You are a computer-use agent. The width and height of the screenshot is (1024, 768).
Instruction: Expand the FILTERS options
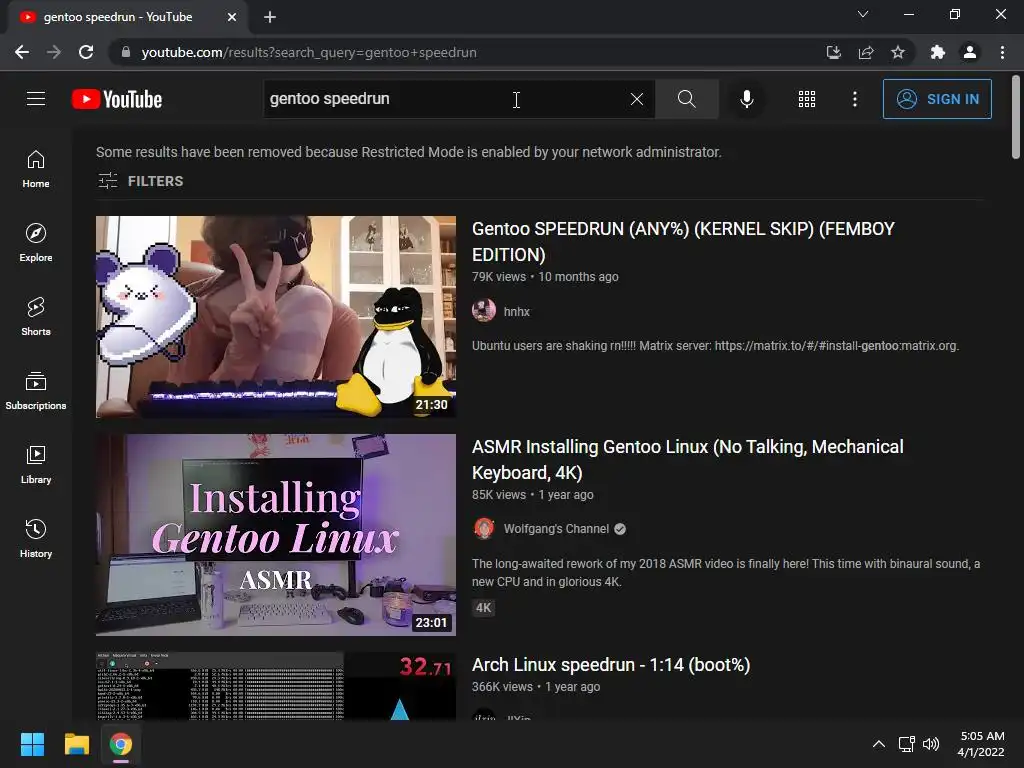(x=140, y=181)
